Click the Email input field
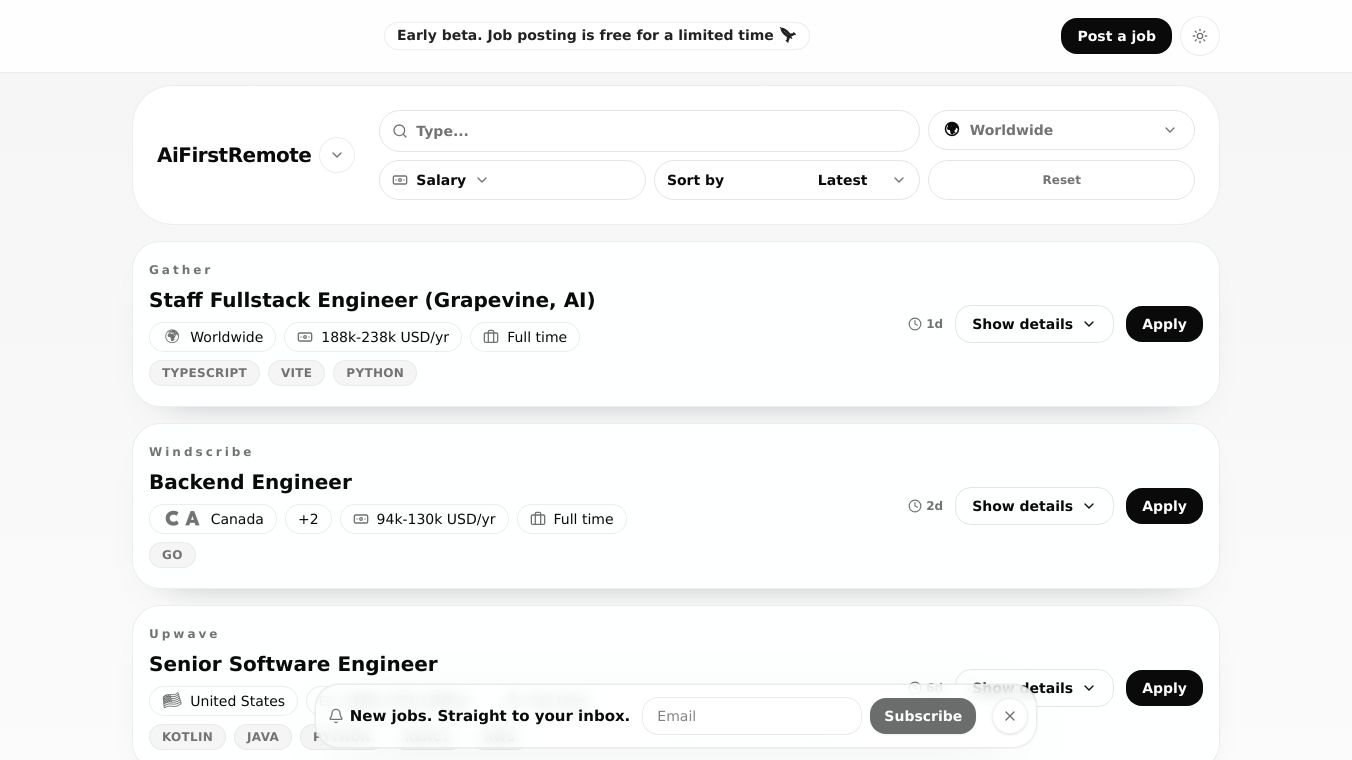 pyautogui.click(x=751, y=716)
